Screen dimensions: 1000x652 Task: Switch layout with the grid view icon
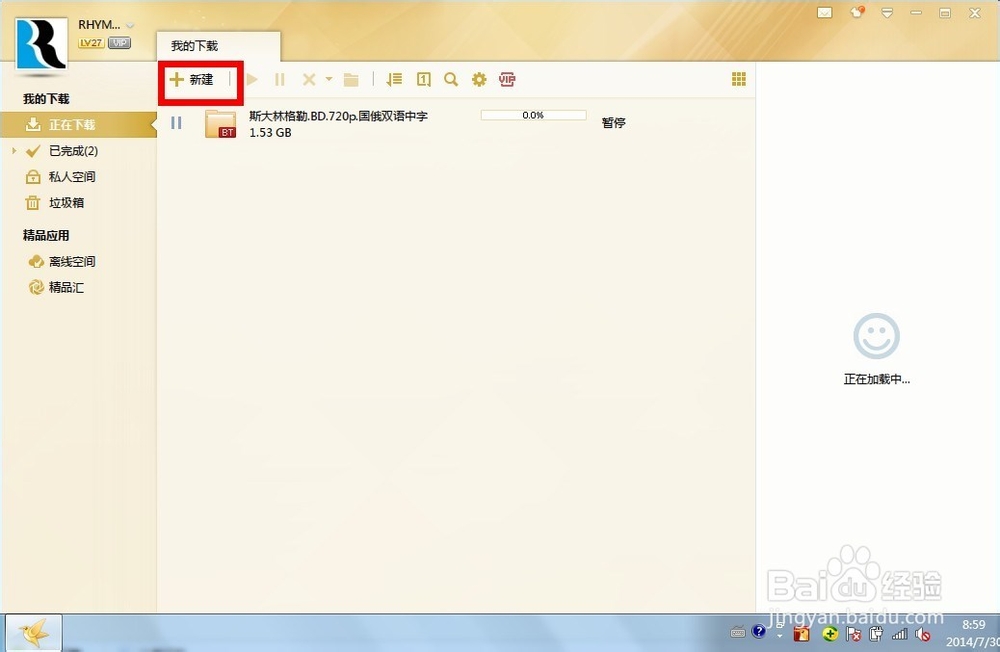click(x=739, y=78)
